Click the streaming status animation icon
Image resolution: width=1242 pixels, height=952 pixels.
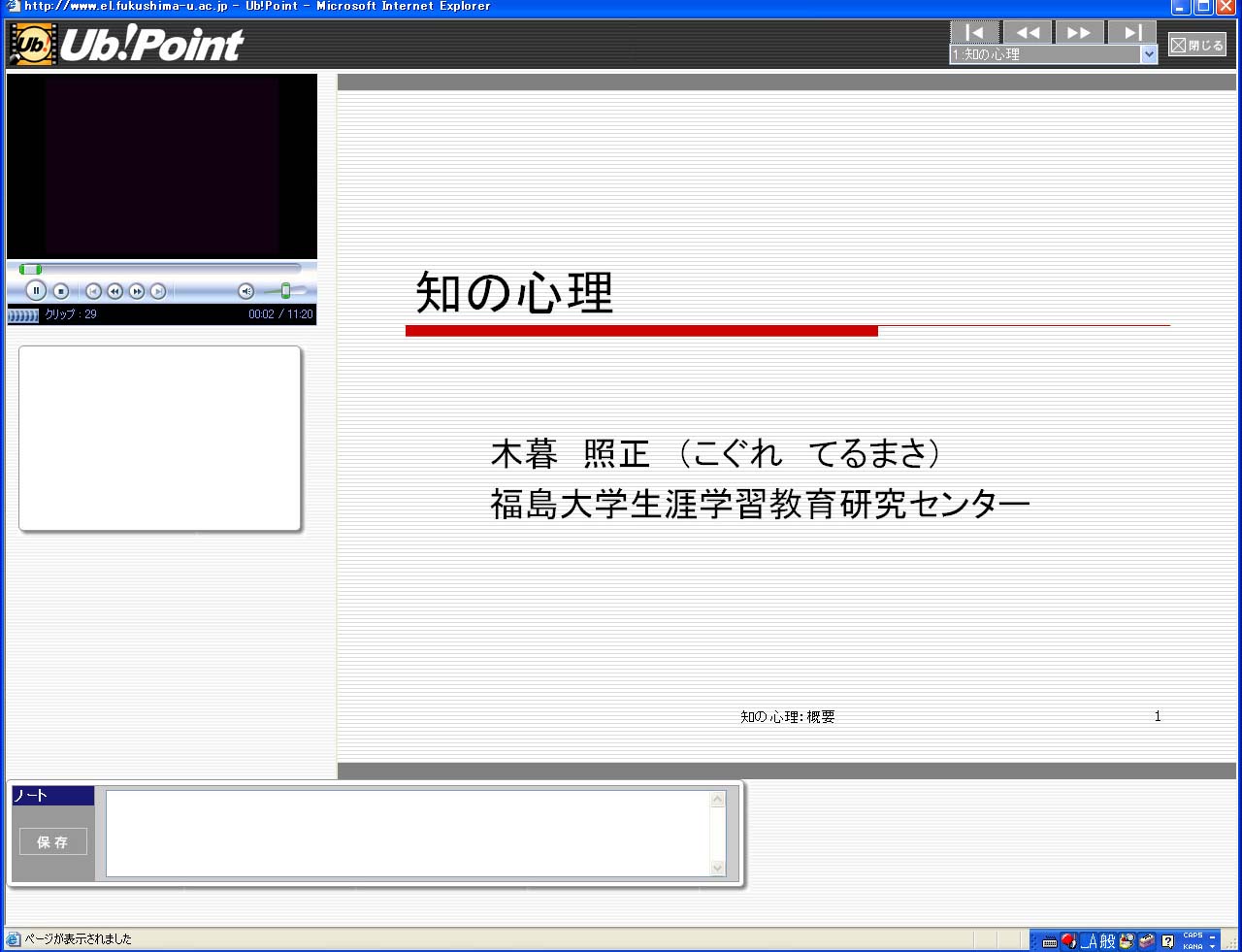23,314
